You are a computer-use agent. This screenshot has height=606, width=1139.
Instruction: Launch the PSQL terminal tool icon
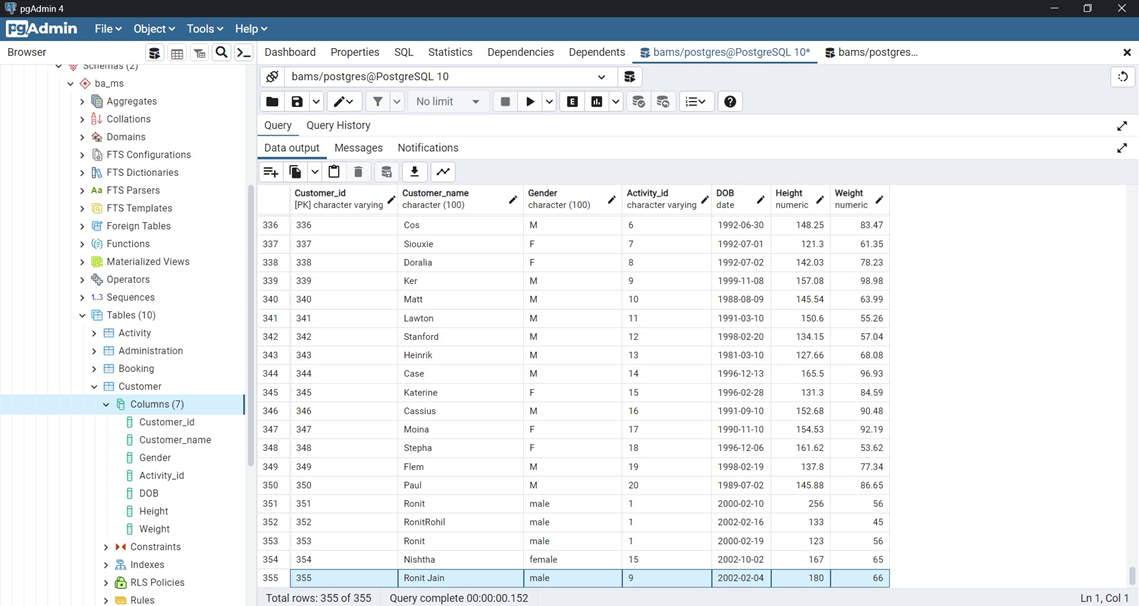[244, 53]
